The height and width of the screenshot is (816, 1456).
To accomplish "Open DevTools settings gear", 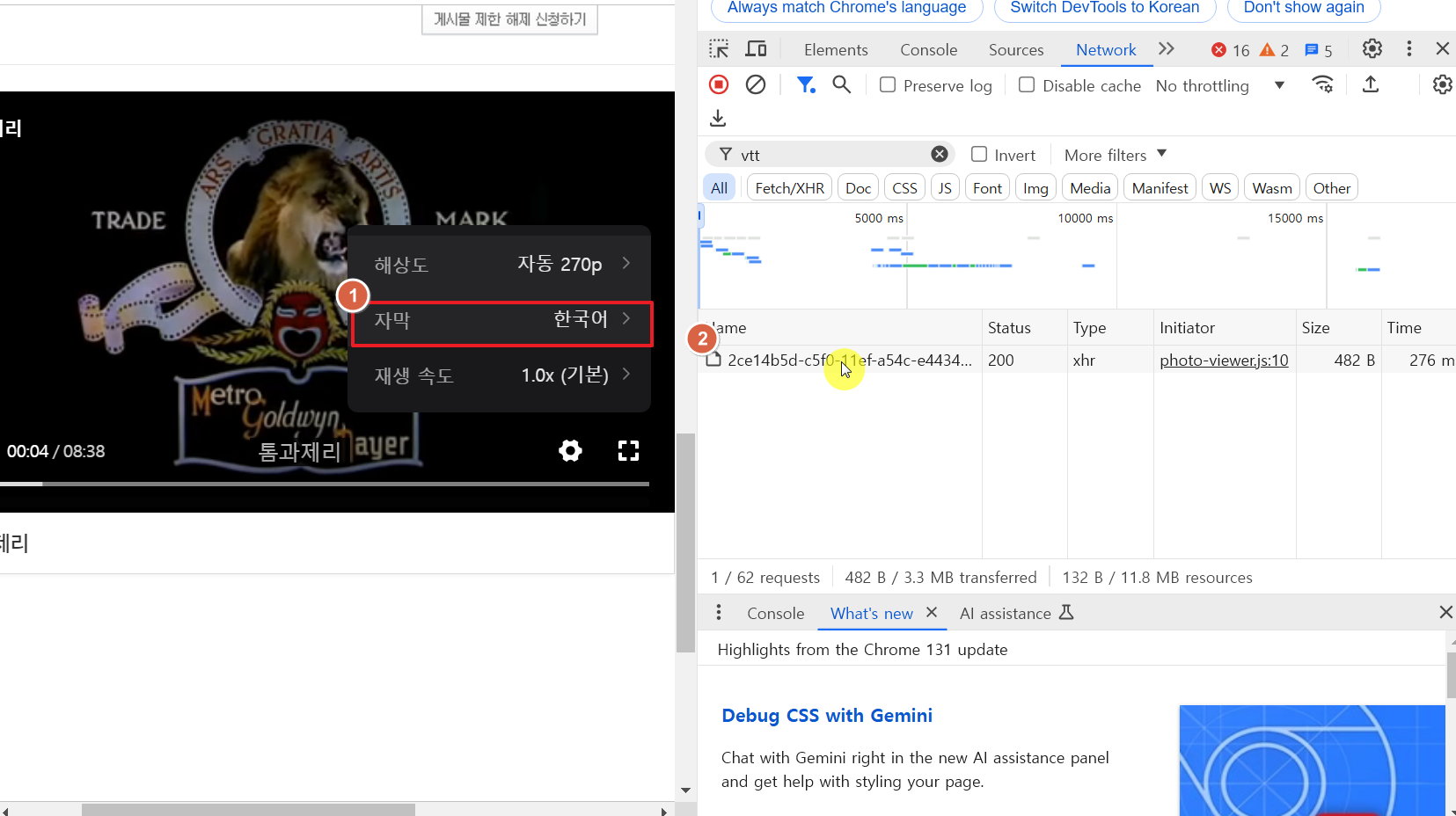I will pyautogui.click(x=1372, y=49).
